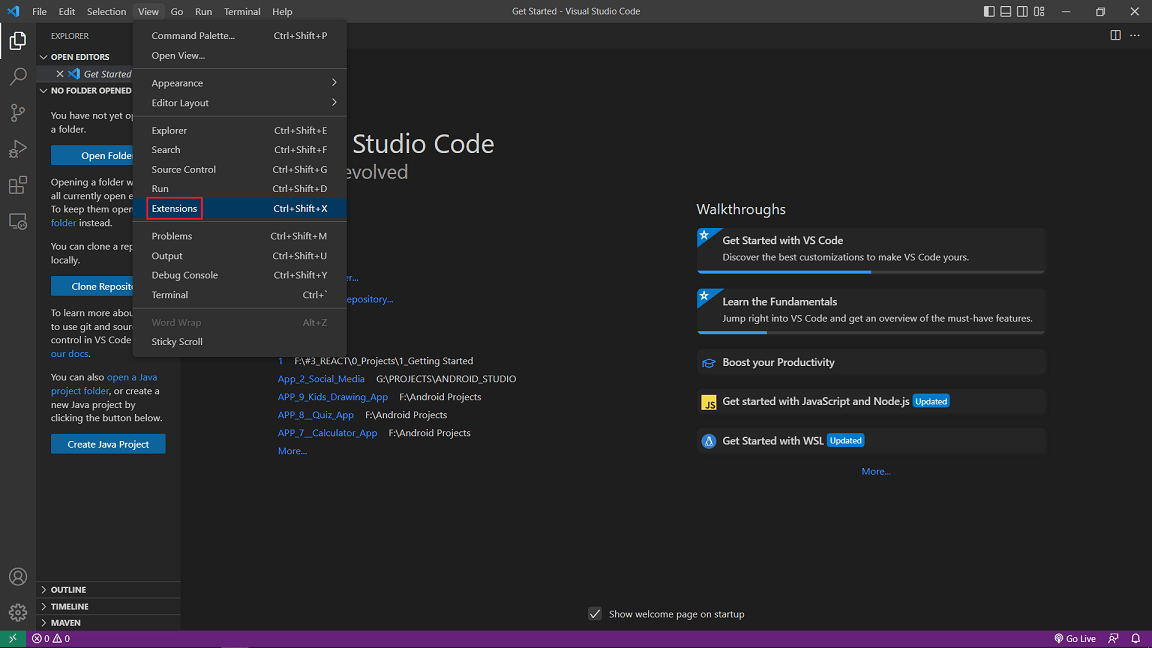The image size is (1152, 648).
Task: Open the Remote Explorer activity bar icon
Action: pyautogui.click(x=18, y=221)
